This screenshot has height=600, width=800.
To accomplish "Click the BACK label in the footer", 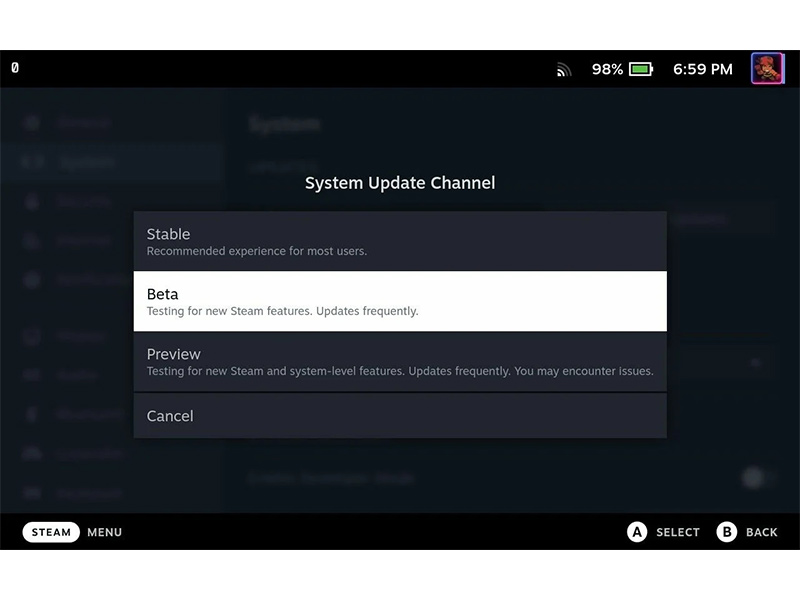I will tap(762, 532).
